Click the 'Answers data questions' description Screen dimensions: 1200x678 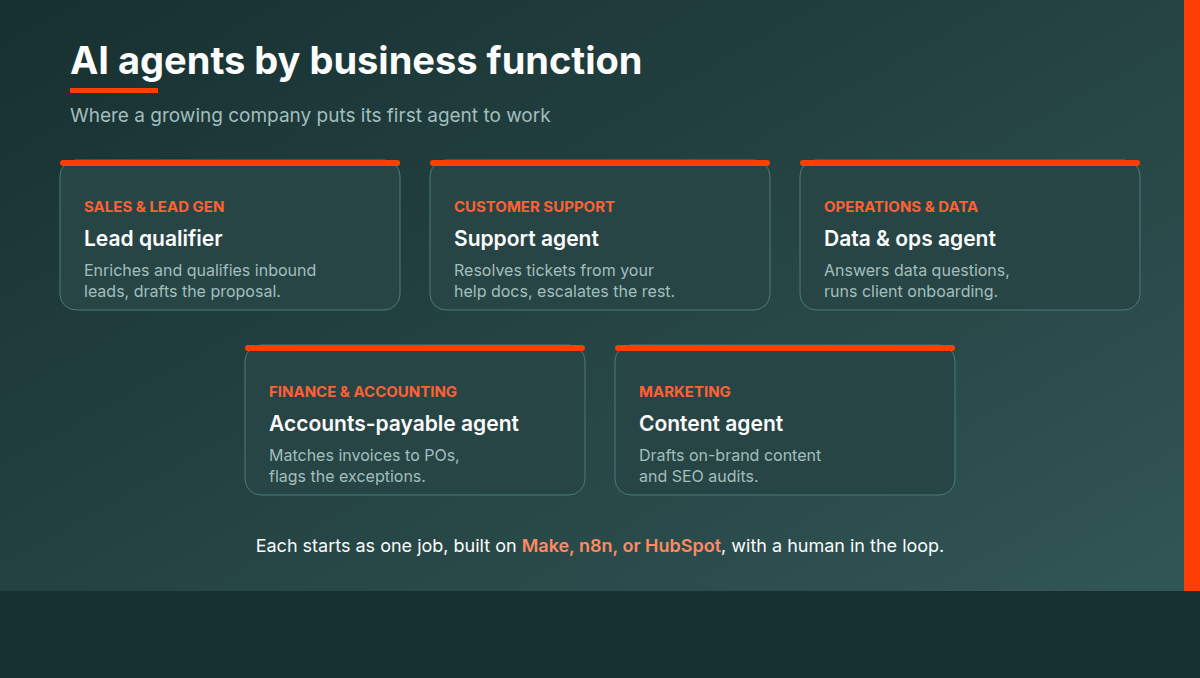(917, 281)
